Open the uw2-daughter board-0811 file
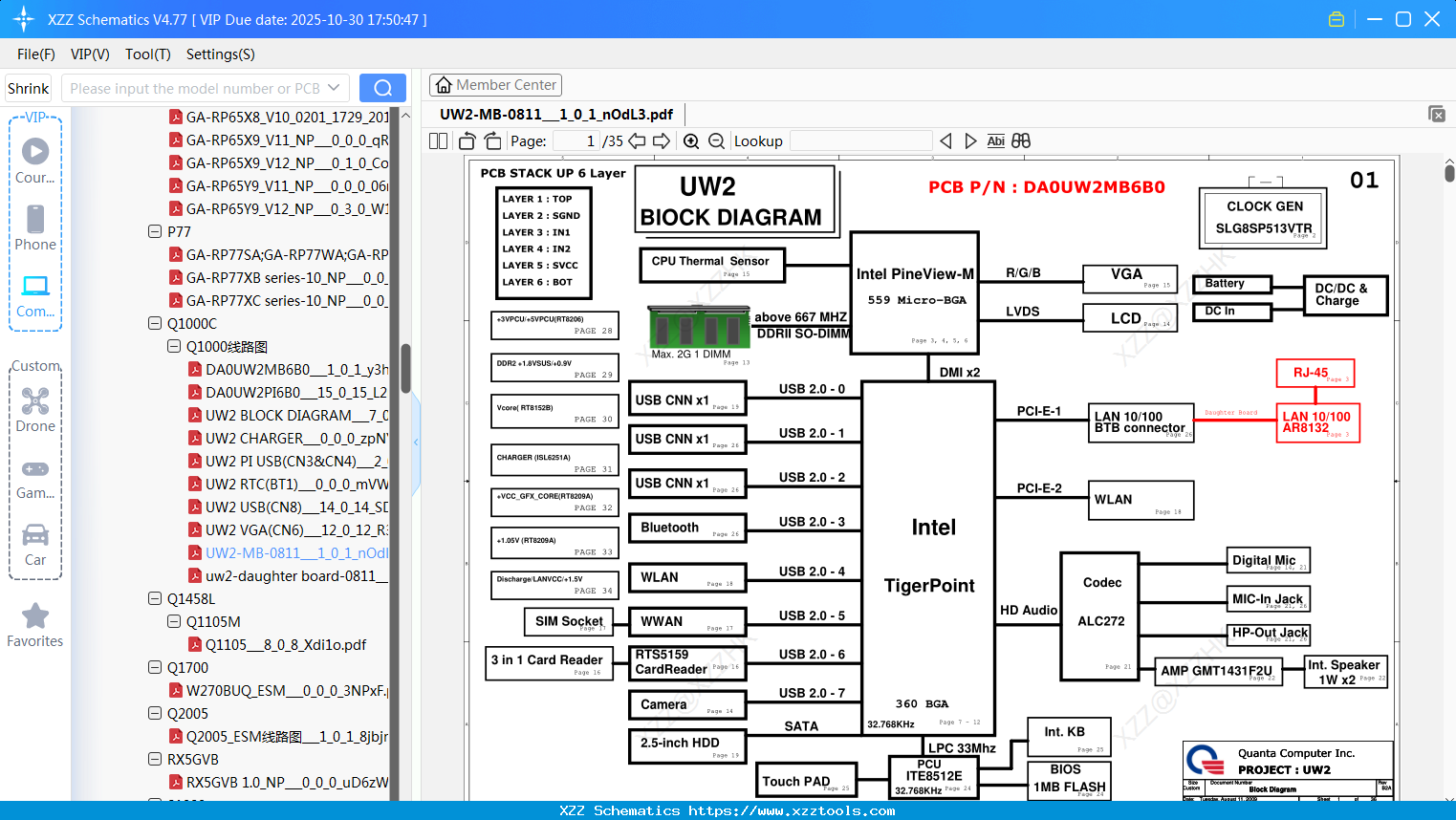Screen dimensions: 1456x820 coord(289,575)
